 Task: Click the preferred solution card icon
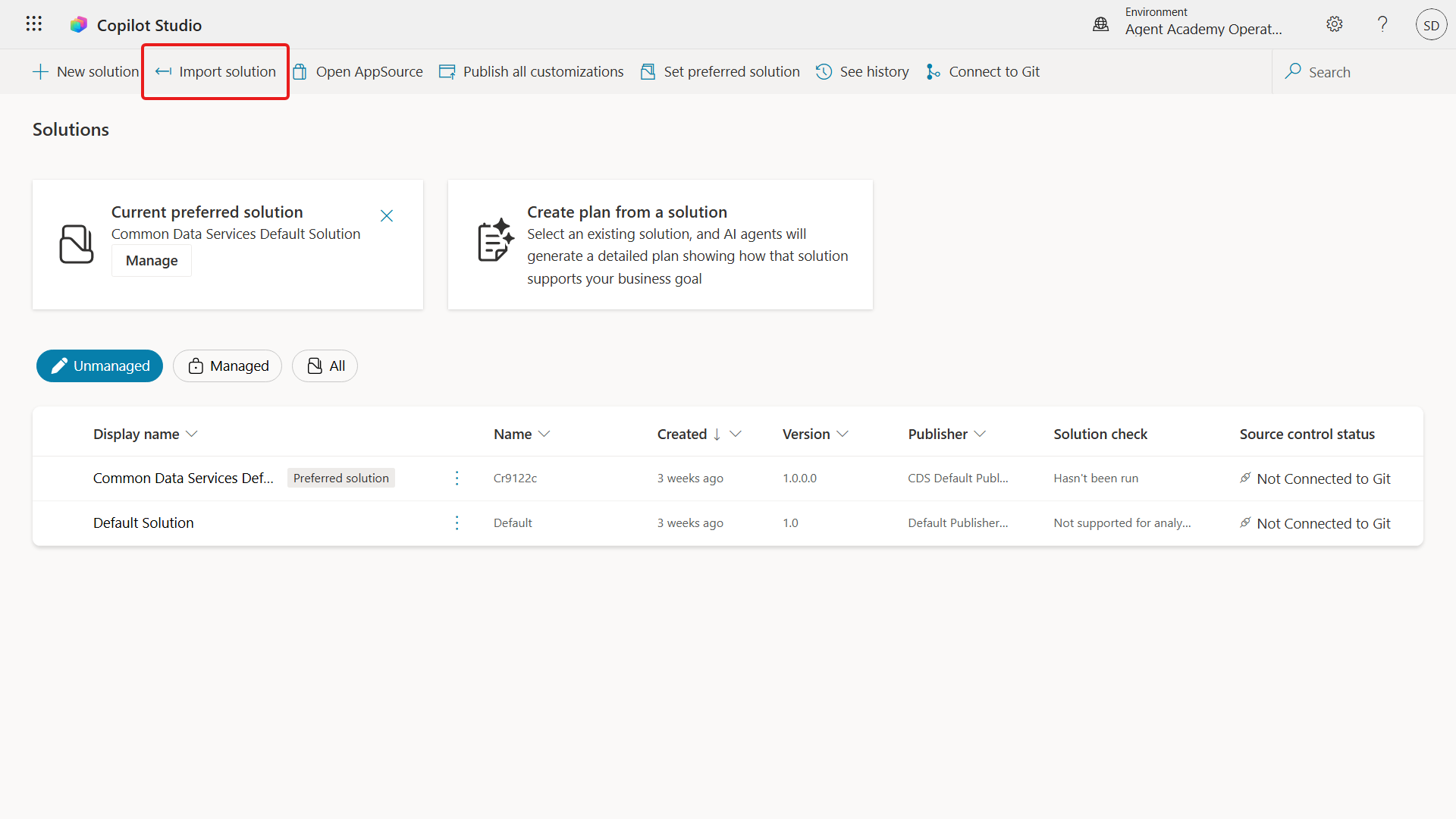pos(77,244)
